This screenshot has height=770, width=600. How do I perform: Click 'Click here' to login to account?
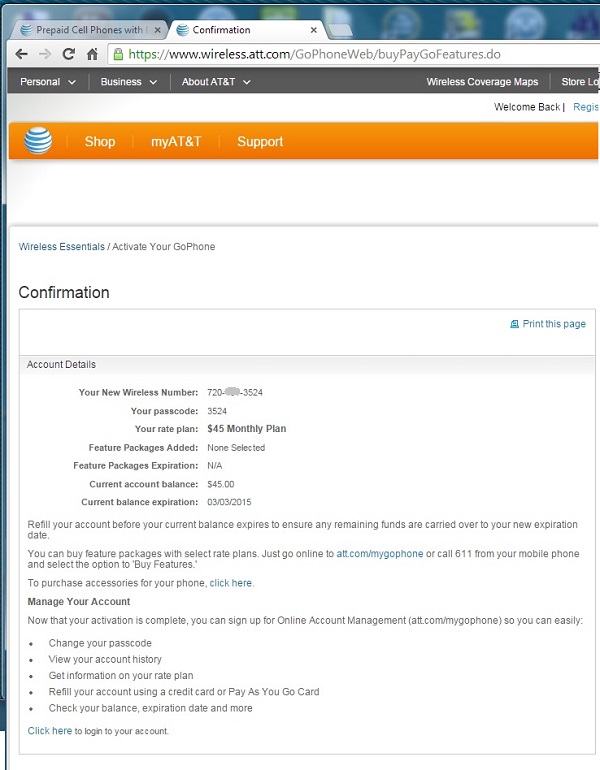coord(50,731)
